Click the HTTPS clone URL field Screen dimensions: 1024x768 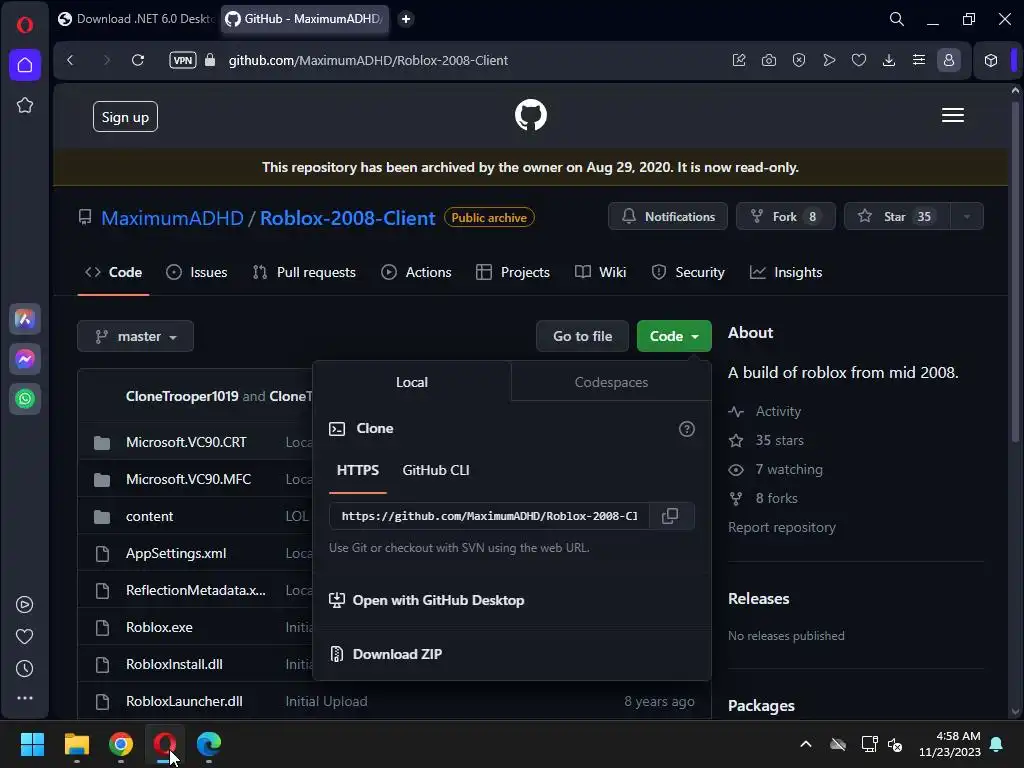(489, 516)
